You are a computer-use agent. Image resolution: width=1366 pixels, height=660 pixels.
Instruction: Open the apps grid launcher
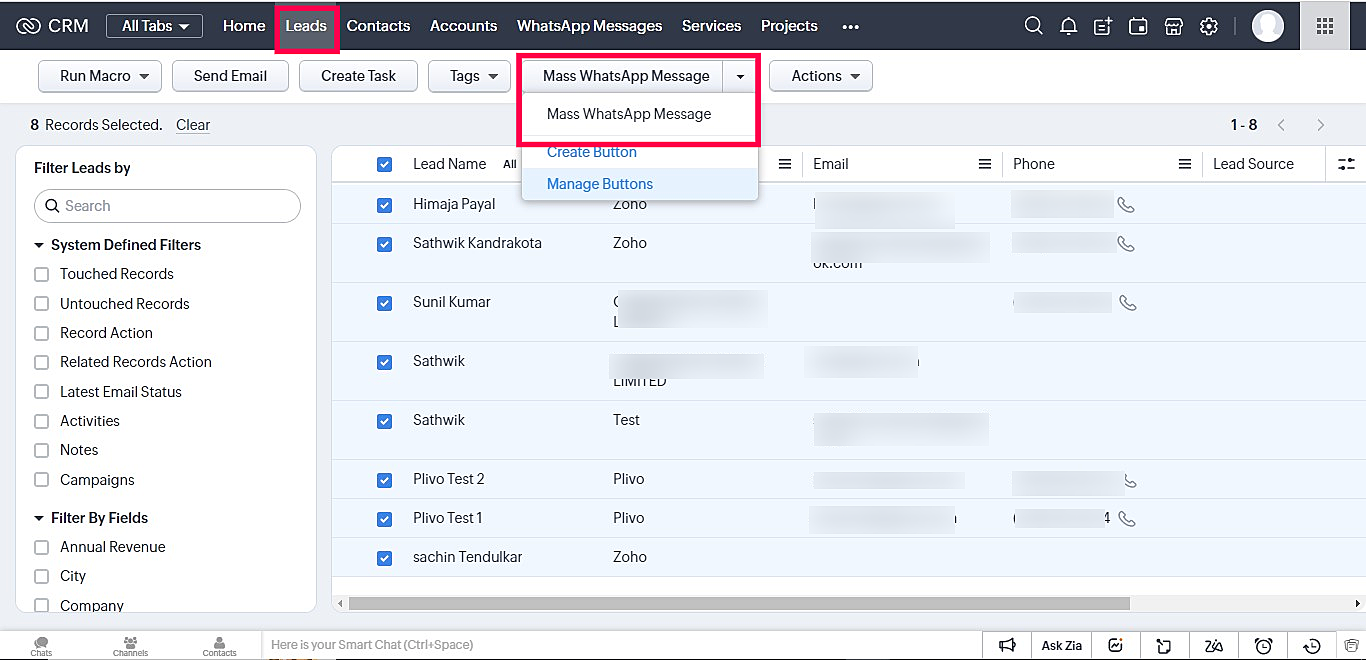1325,26
